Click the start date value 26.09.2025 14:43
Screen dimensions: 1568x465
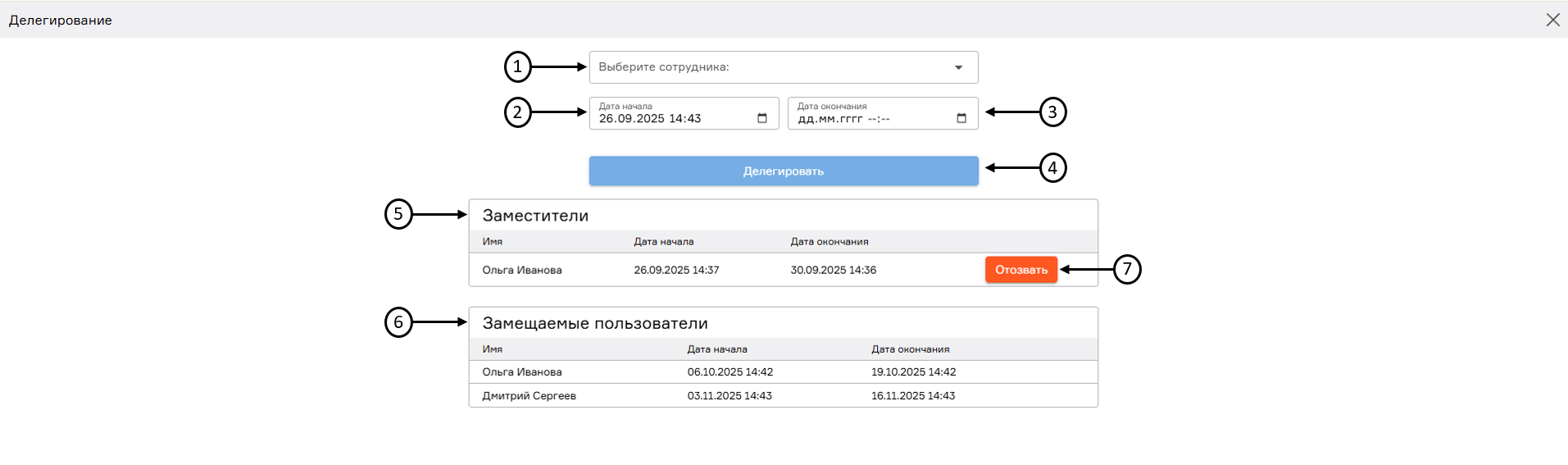pyautogui.click(x=650, y=119)
